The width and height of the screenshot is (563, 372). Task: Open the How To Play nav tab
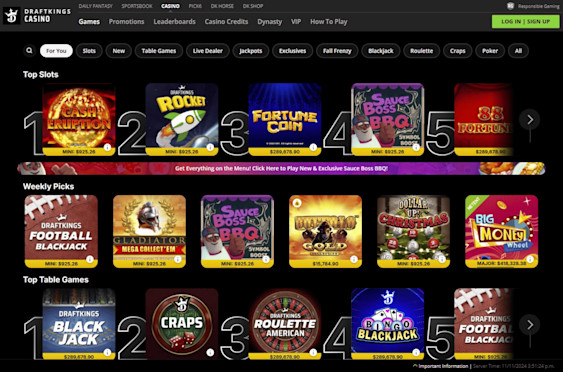(329, 22)
